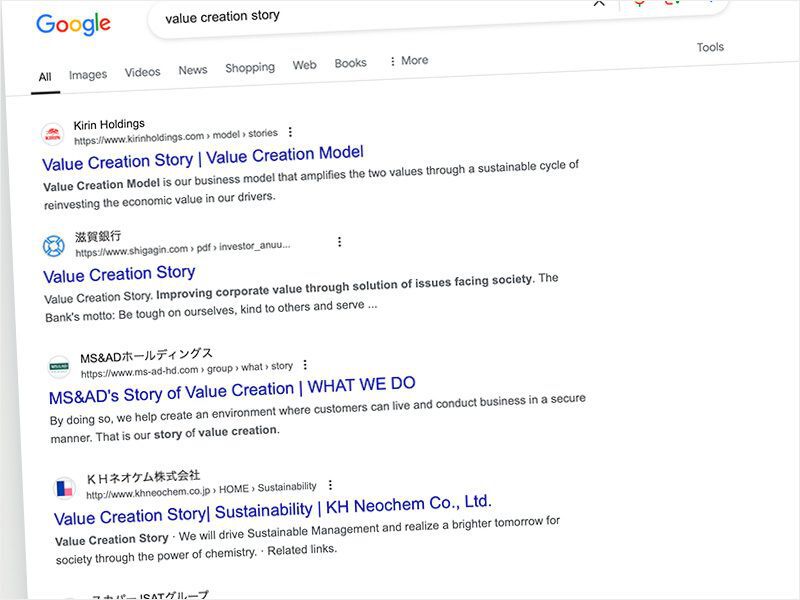This screenshot has height=600, width=800.
Task: Click the ＫＨネオケム株式会社 site name
Action: pos(143,477)
